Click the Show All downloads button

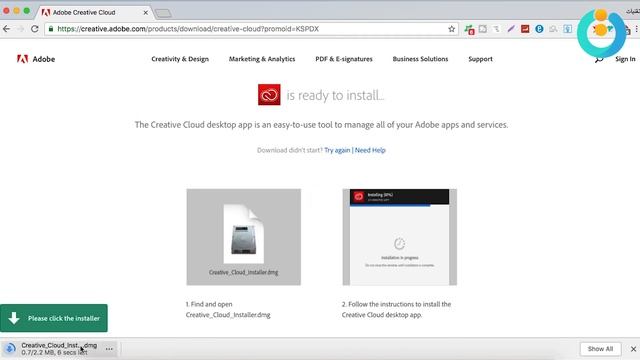point(600,349)
